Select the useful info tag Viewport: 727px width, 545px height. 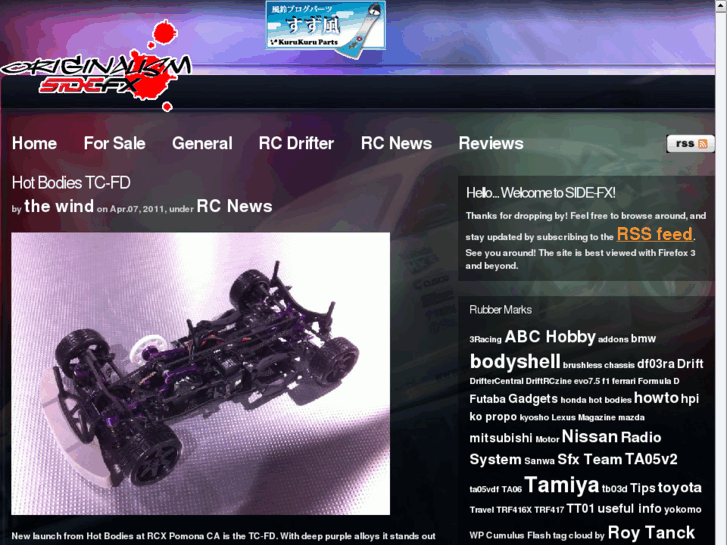pyautogui.click(x=629, y=508)
